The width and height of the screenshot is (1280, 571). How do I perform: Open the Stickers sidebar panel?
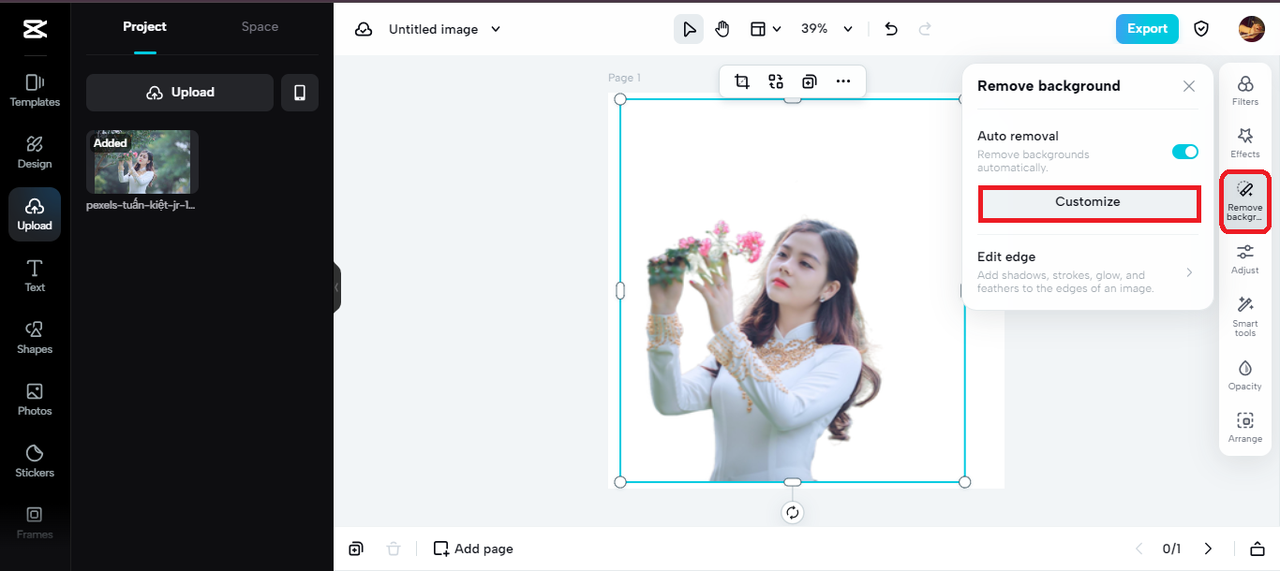click(35, 461)
